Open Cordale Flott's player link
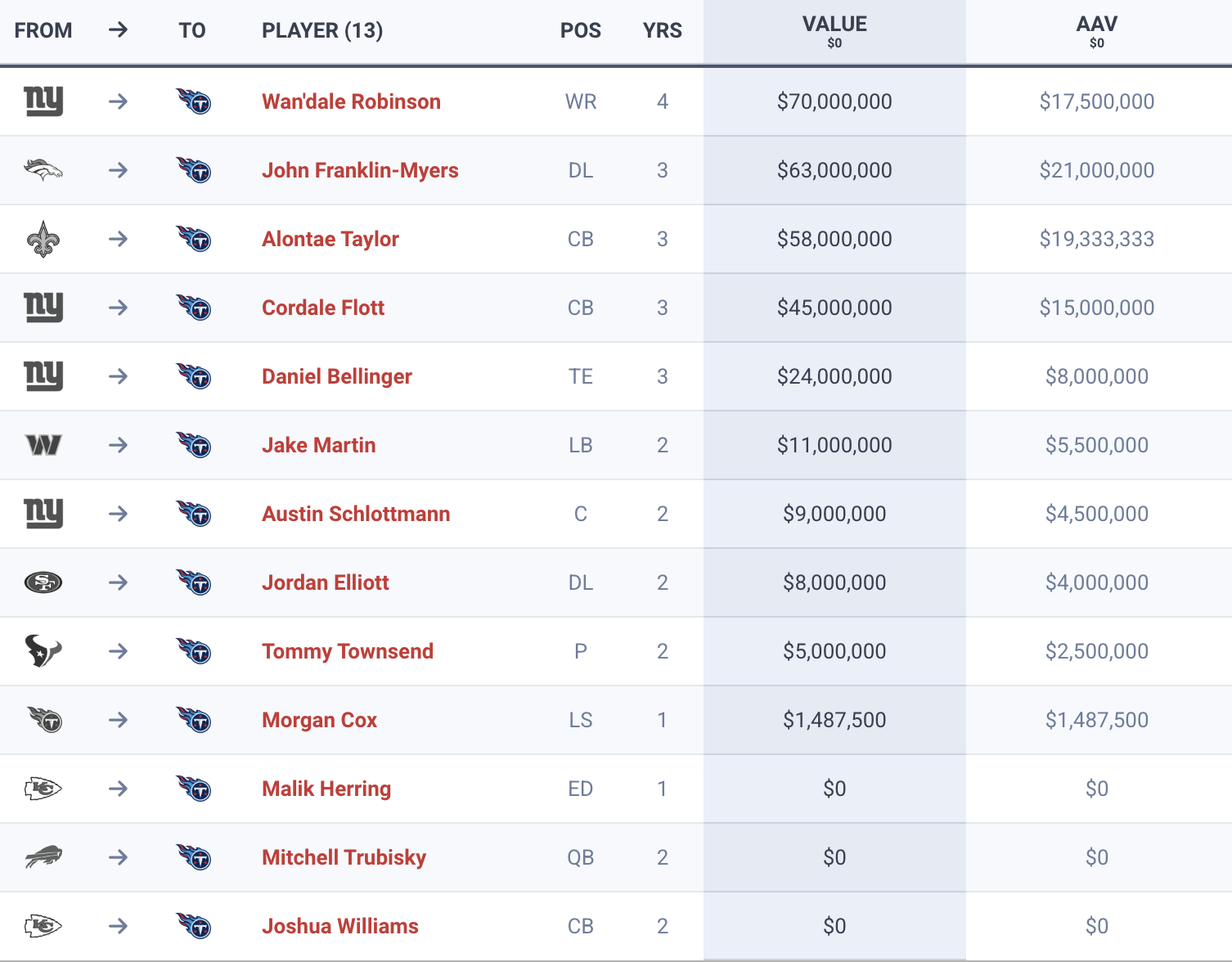Viewport: 1232px width, 962px height. 323,308
